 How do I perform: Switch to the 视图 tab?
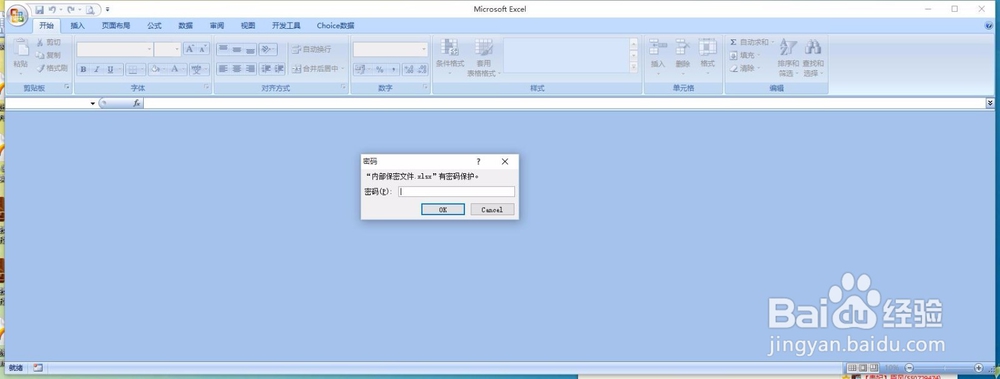[247, 26]
